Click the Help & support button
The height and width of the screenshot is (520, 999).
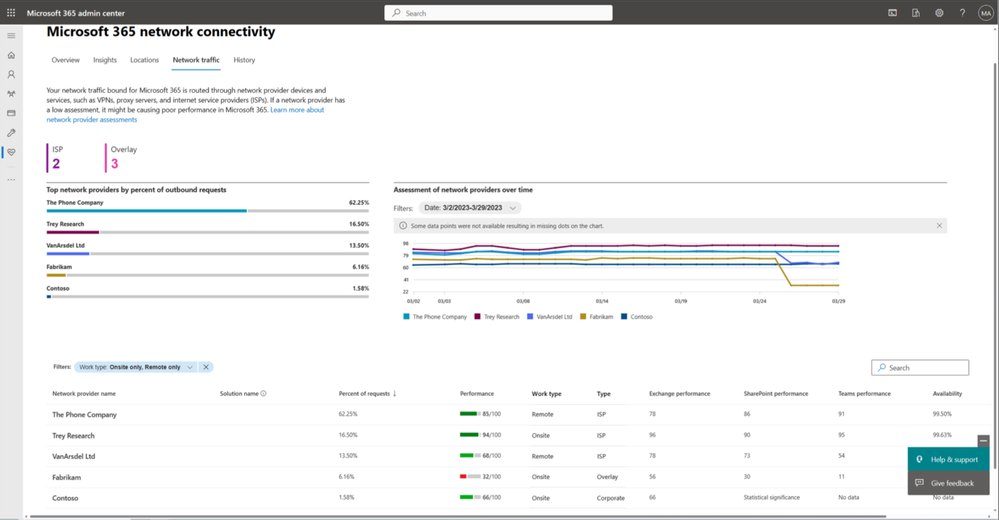[x=949, y=459]
